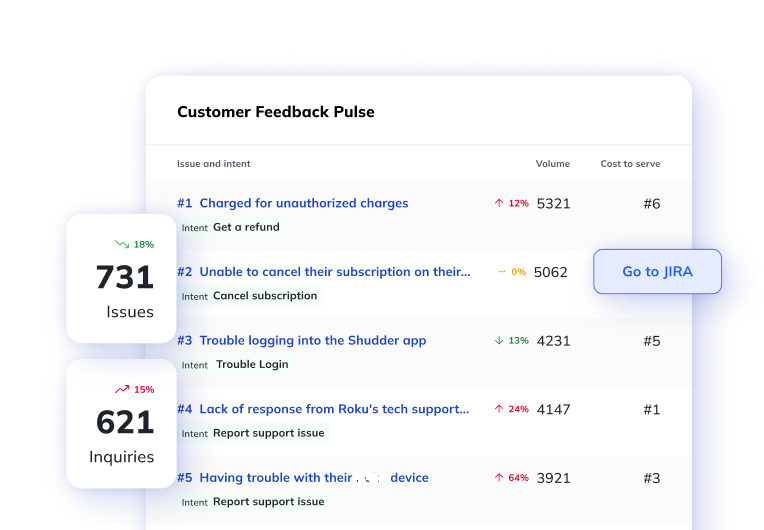Click the green down arrow next to 13%
The height and width of the screenshot is (530, 764).
[x=499, y=341]
